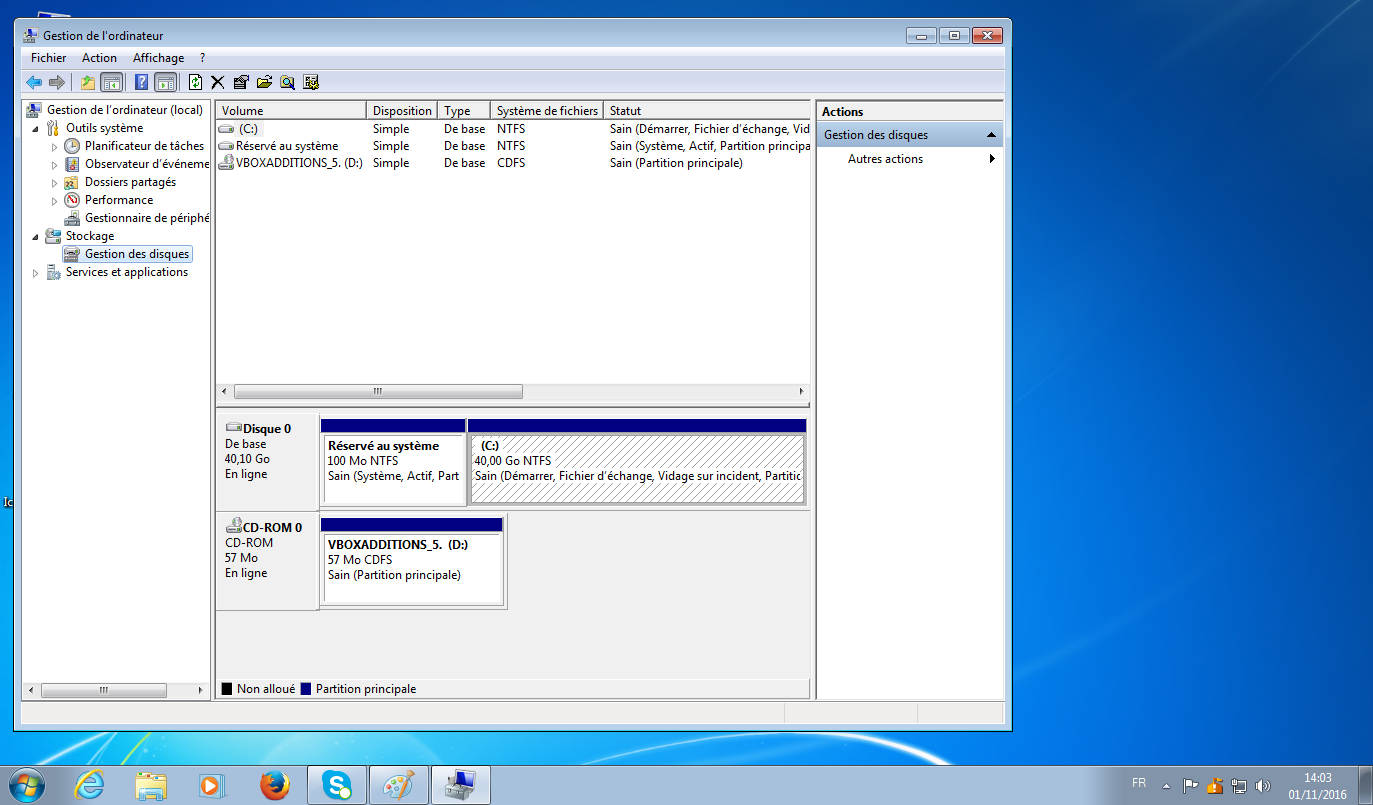Expand the Planificateur de tâches node

coord(55,146)
